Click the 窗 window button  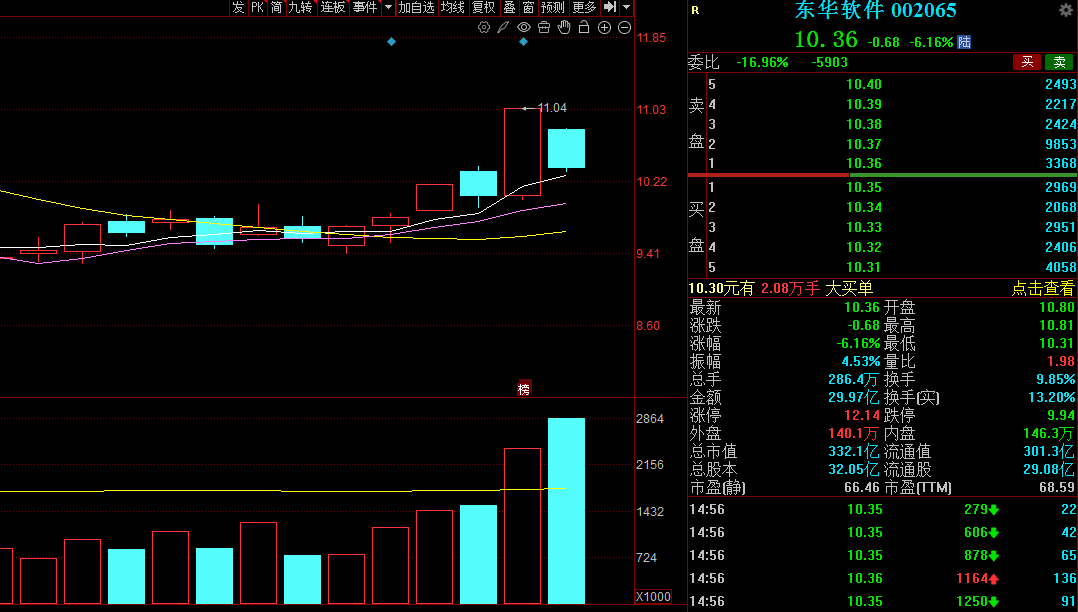pyautogui.click(x=528, y=8)
